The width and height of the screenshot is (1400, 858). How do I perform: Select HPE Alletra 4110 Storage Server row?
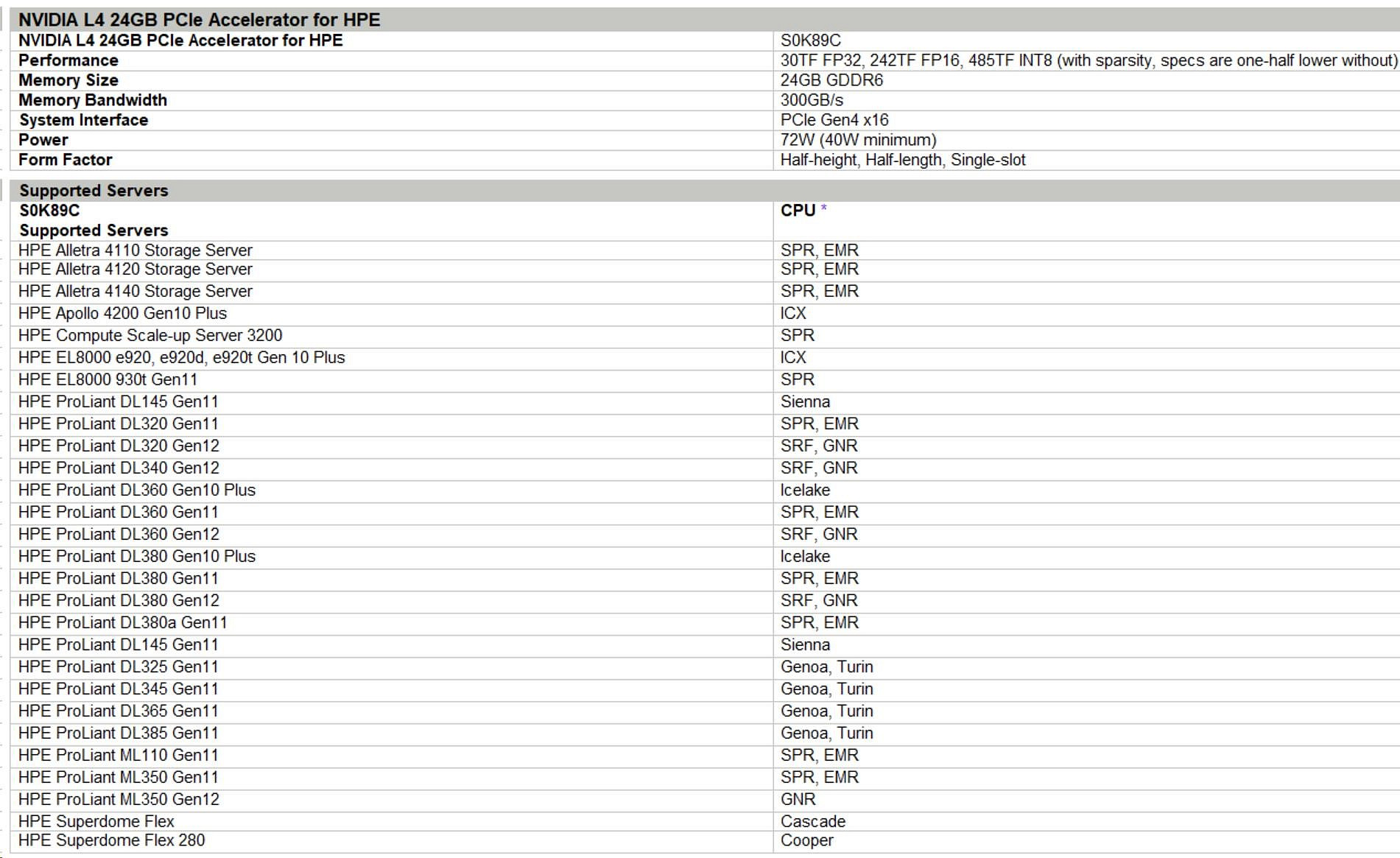click(135, 250)
